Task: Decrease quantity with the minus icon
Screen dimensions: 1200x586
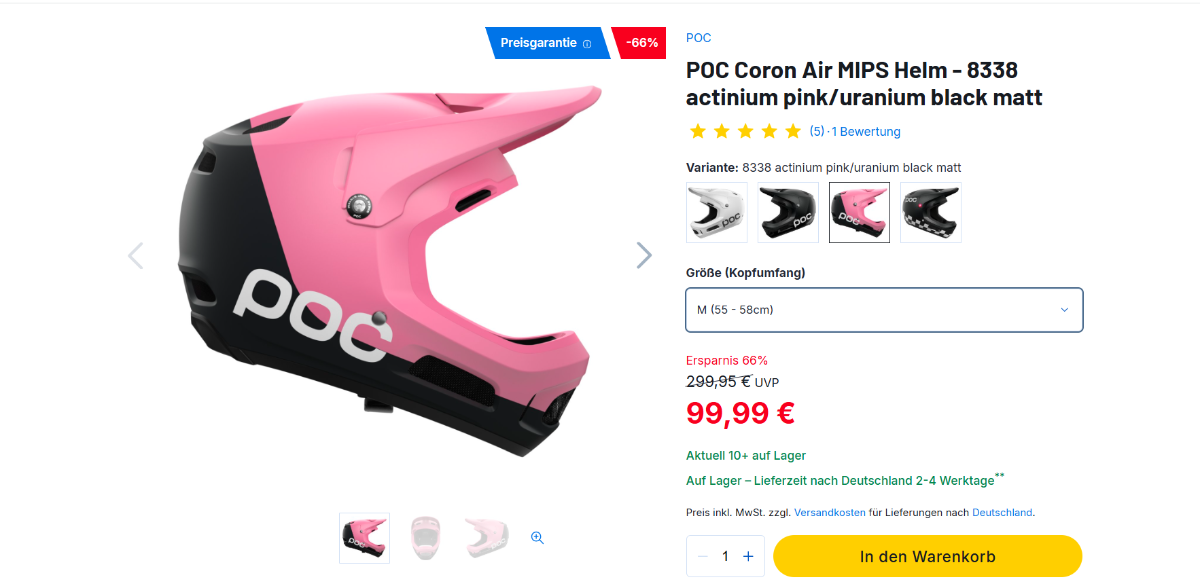Action: (702, 556)
